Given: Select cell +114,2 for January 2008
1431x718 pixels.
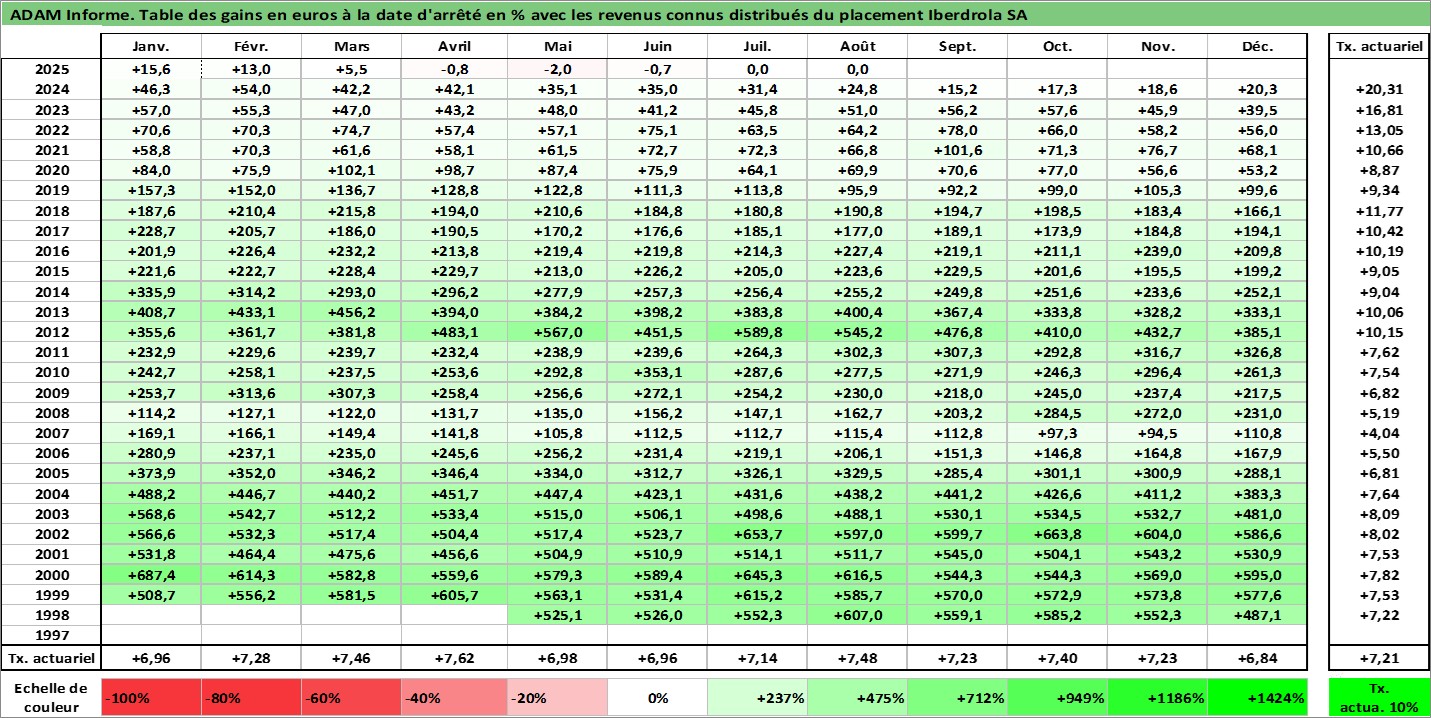Looking at the screenshot, I should coord(152,413).
